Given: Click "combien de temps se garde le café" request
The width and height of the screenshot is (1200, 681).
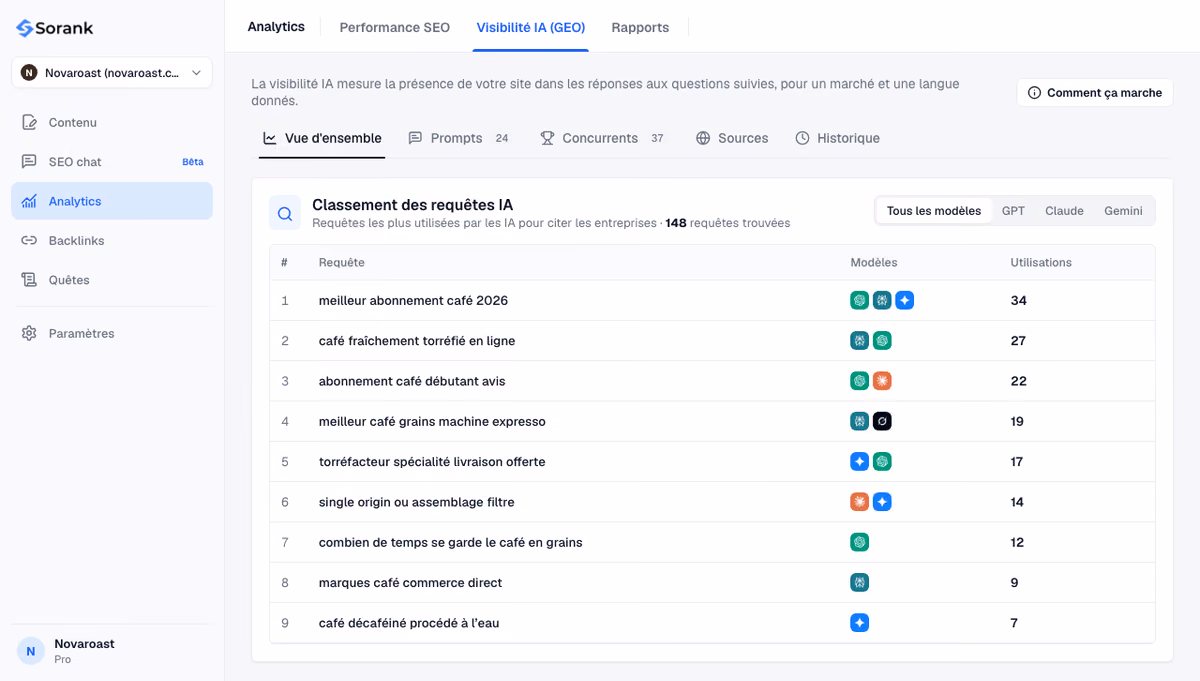Looking at the screenshot, I should click(451, 543).
